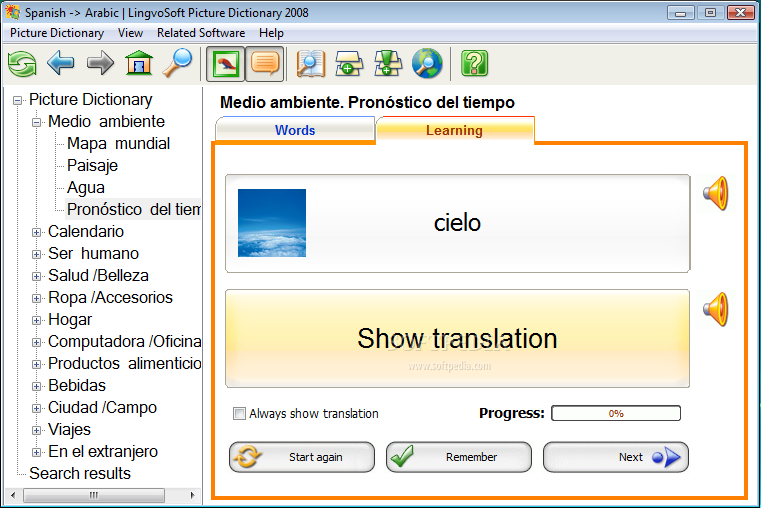Open the home building icon

pyautogui.click(x=139, y=63)
